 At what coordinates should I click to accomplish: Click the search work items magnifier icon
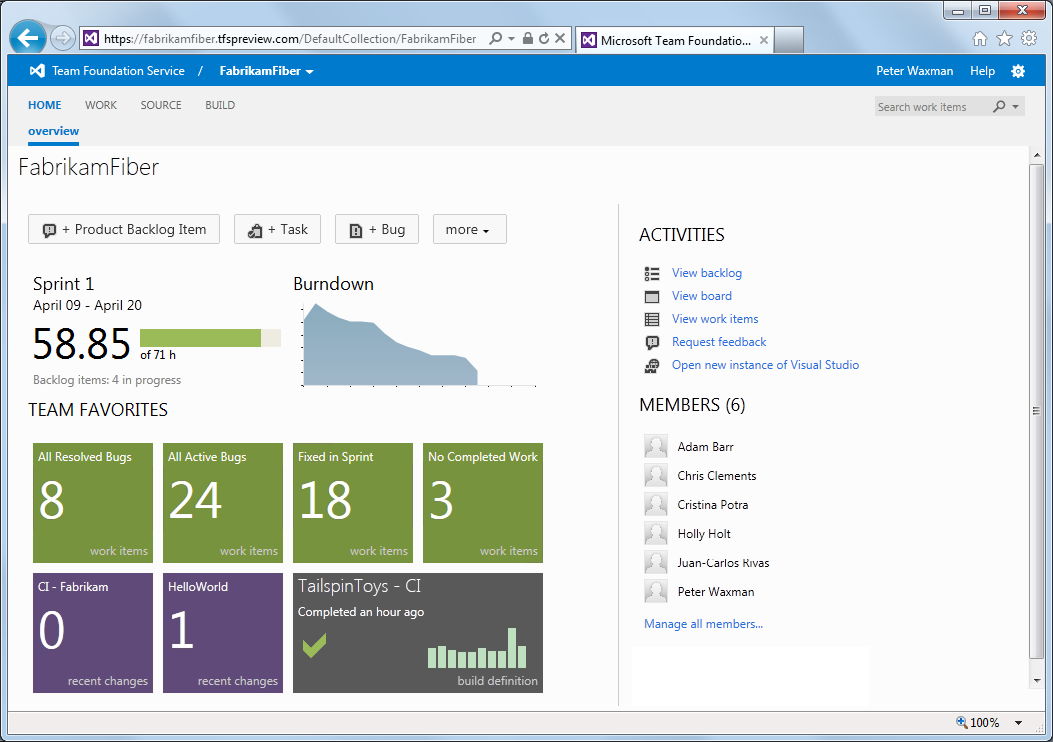click(999, 106)
